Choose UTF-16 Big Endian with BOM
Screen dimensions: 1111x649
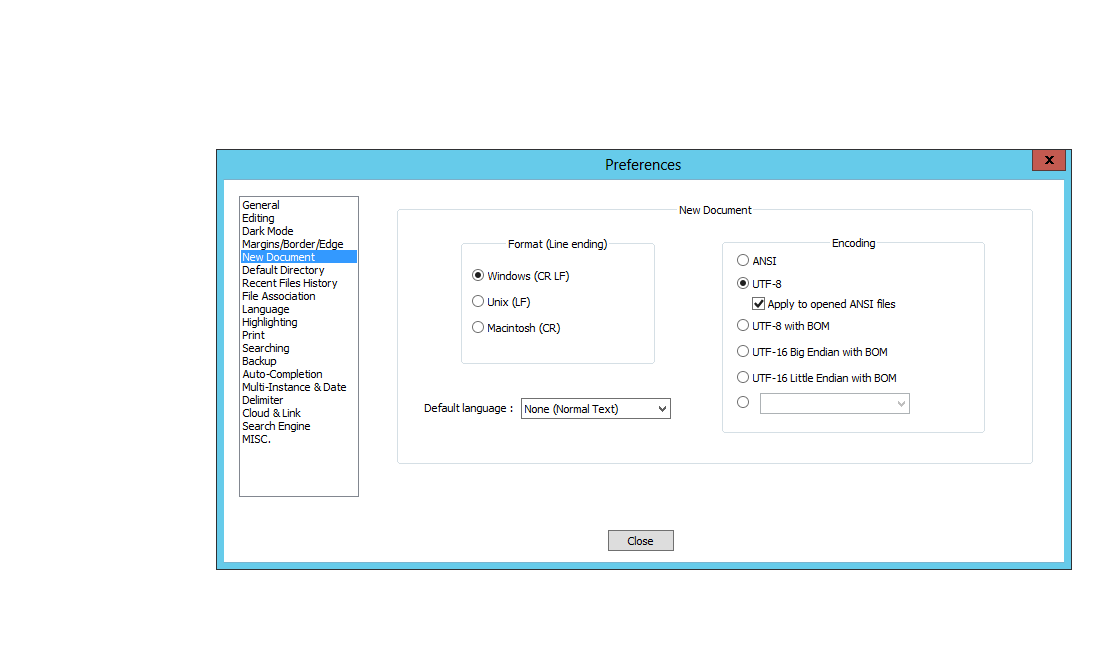743,351
